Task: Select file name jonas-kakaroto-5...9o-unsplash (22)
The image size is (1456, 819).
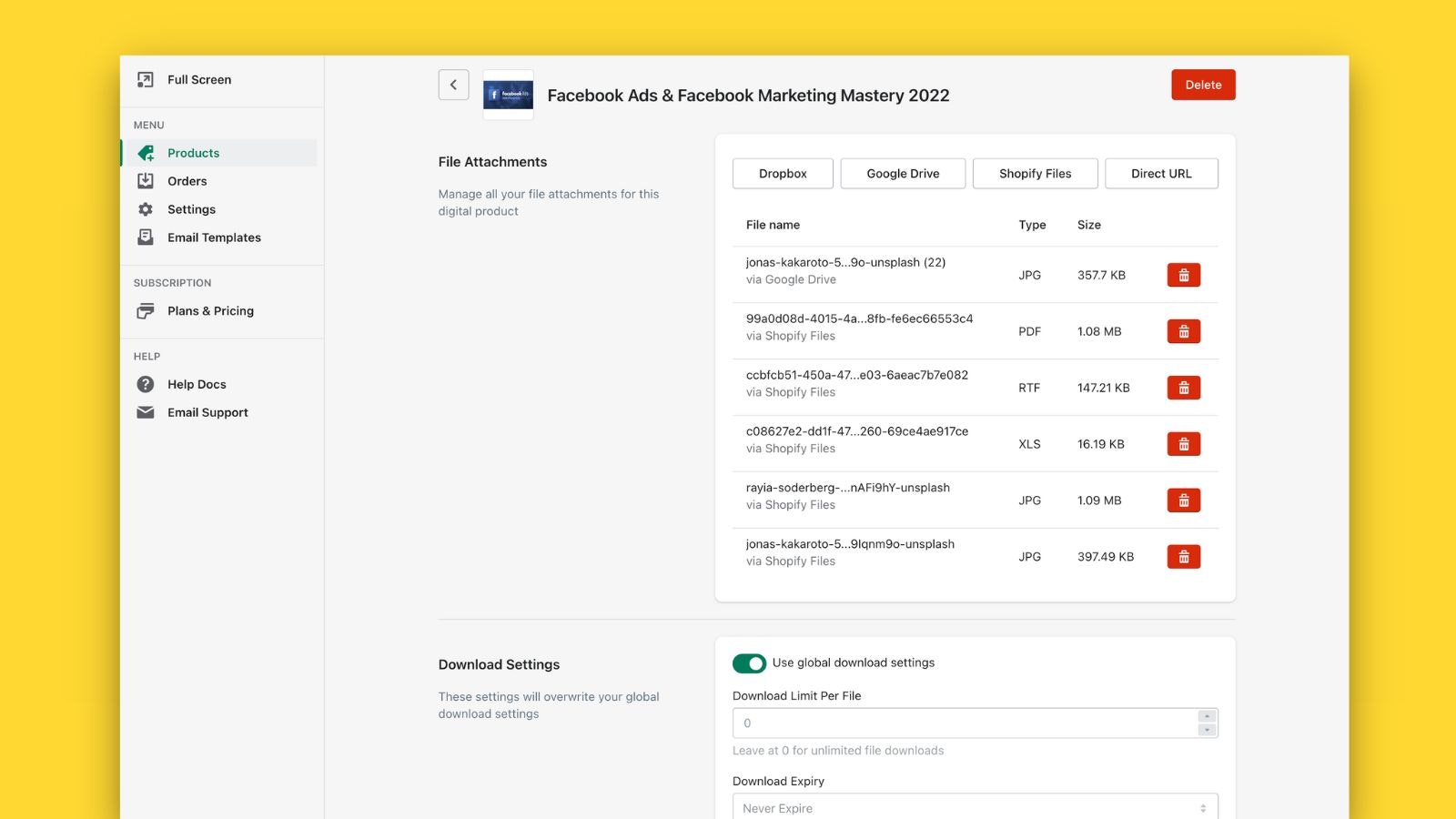Action: 845,262
